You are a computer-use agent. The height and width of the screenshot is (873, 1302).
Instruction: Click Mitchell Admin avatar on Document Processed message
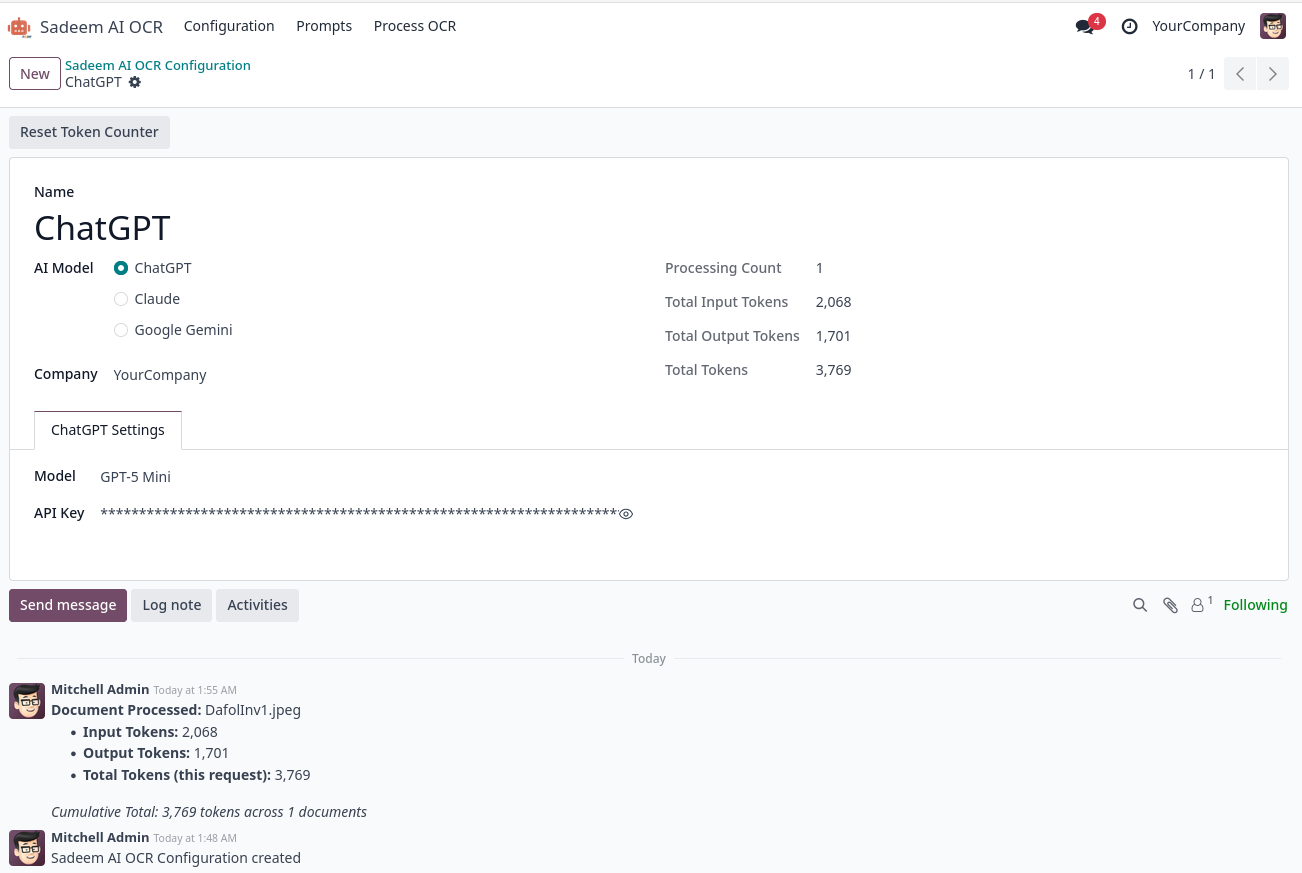(x=27, y=701)
